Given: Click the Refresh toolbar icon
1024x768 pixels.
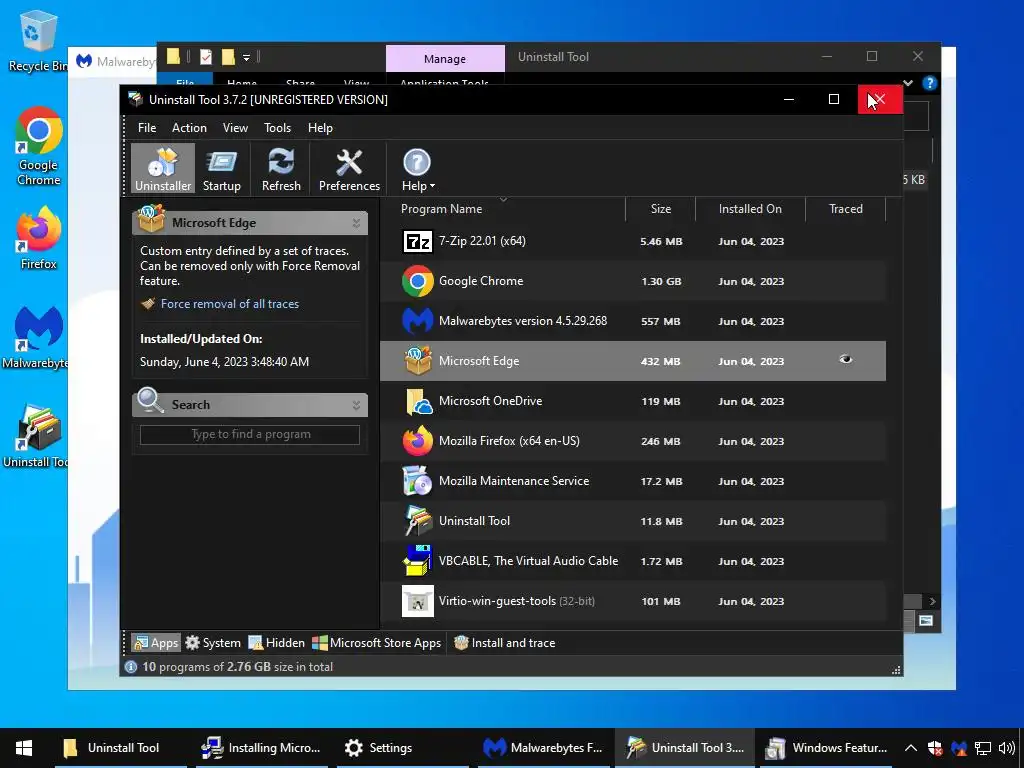Looking at the screenshot, I should (x=281, y=168).
